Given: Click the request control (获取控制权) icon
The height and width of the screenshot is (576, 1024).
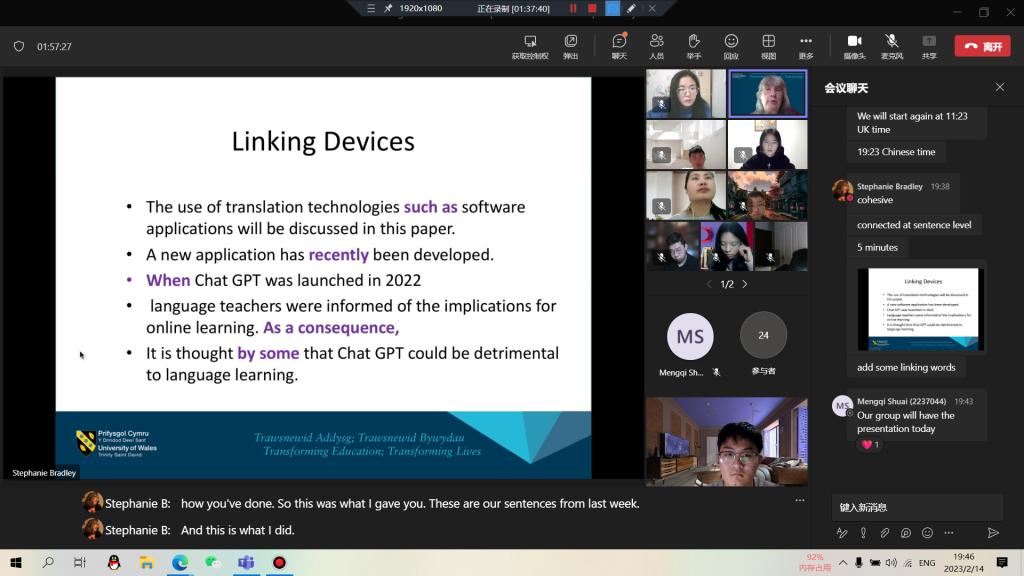Looking at the screenshot, I should (530, 42).
